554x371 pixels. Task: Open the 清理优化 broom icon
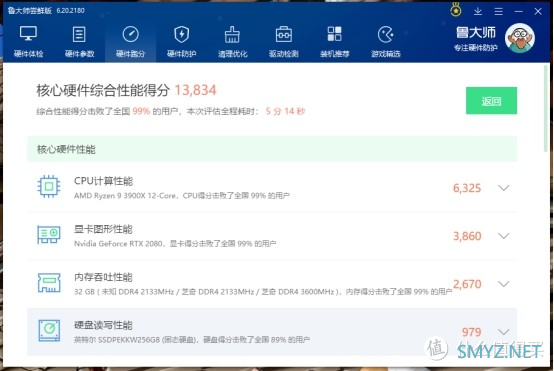click(x=232, y=34)
